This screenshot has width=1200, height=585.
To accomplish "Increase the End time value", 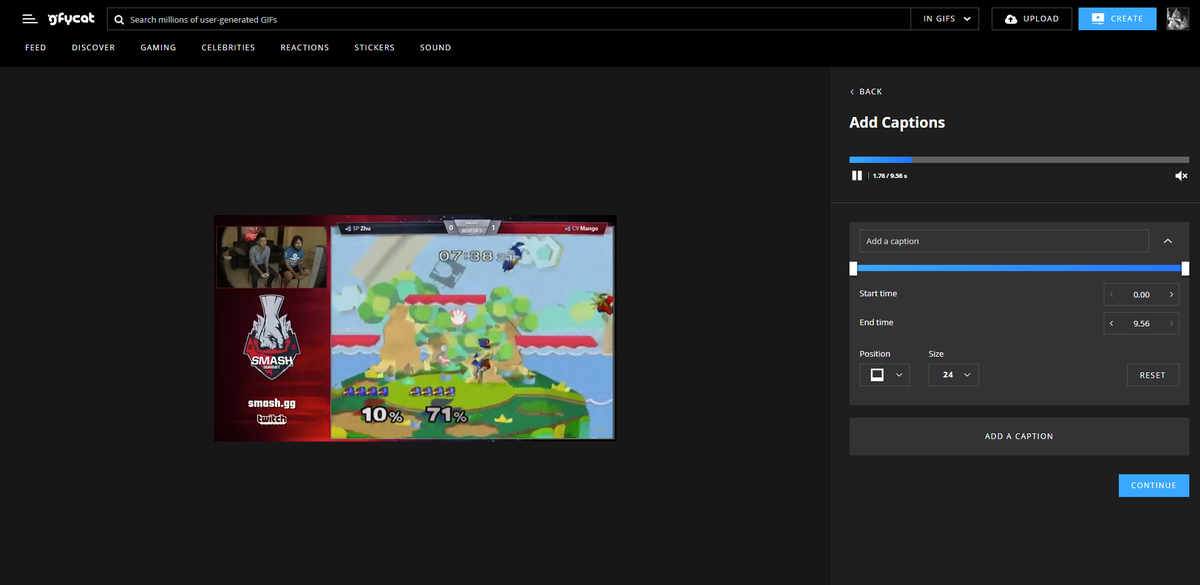I will [x=1171, y=324].
